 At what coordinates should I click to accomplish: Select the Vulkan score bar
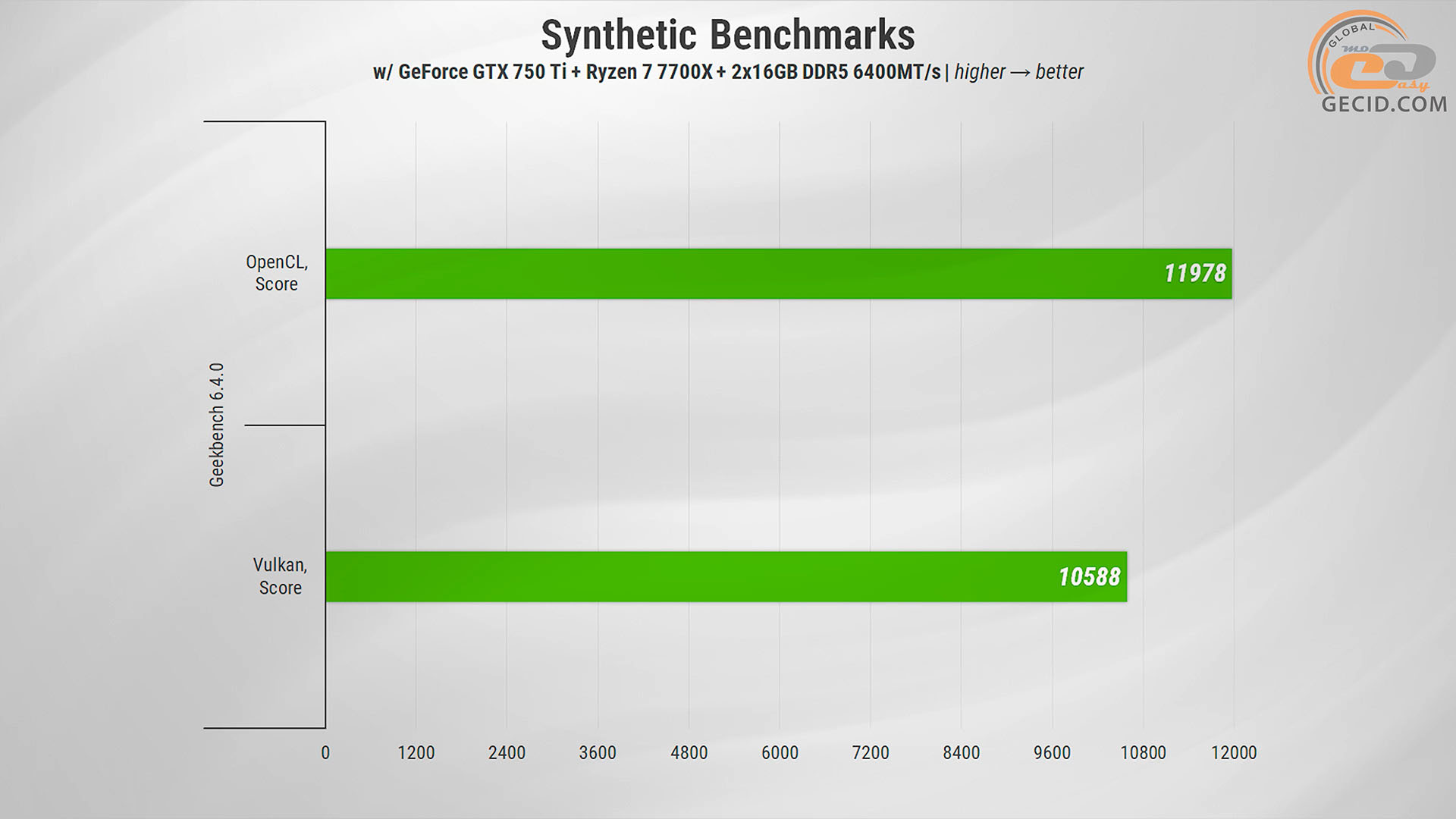(726, 577)
